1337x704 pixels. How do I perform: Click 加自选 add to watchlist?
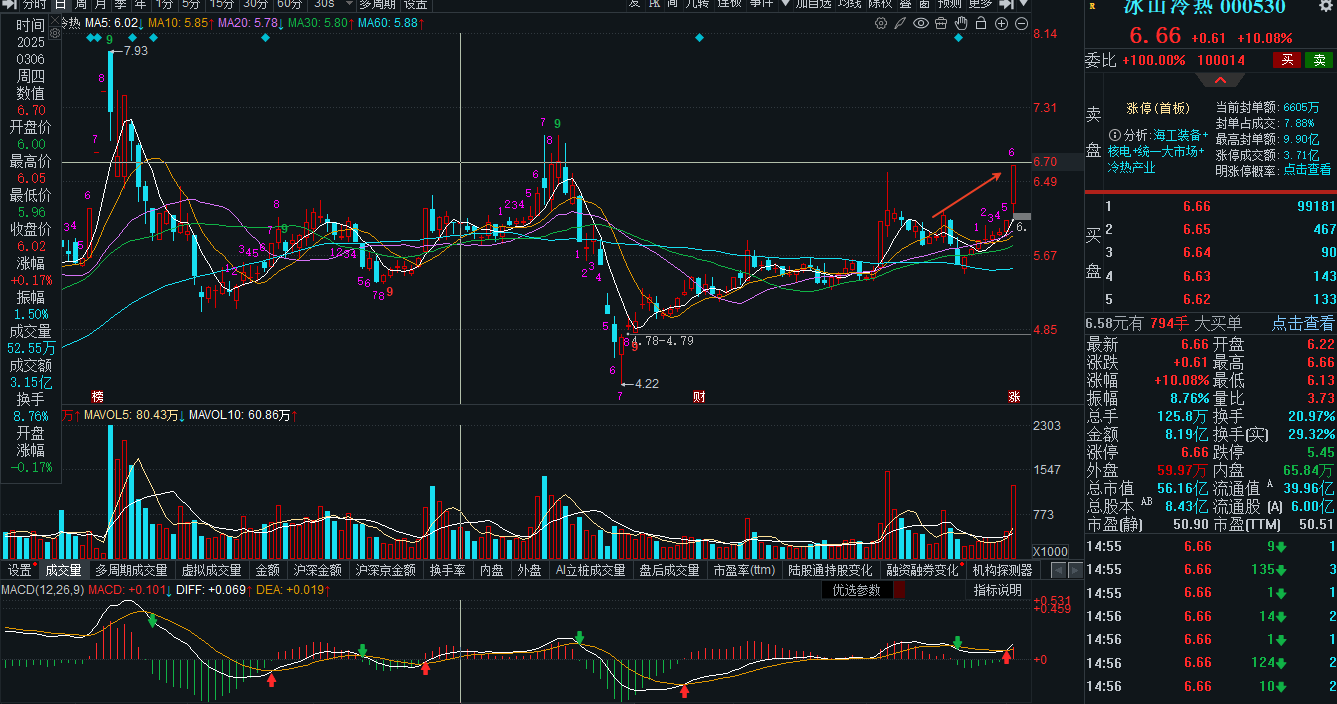tap(813, 4)
